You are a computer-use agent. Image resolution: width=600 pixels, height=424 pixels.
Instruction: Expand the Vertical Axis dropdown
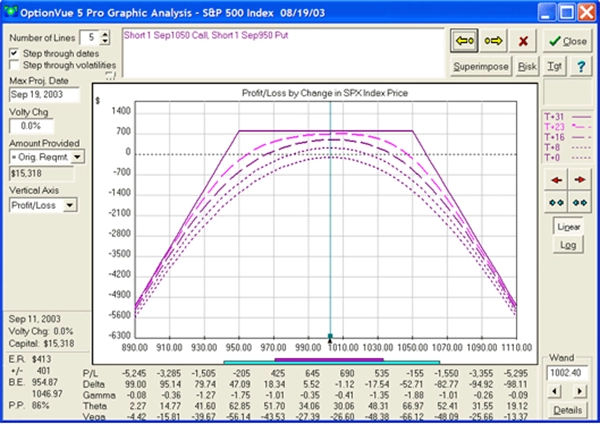69,204
